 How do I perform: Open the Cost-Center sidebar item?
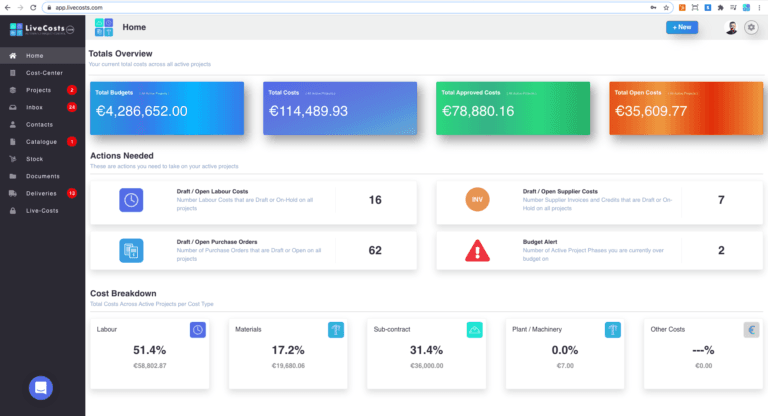click(x=46, y=73)
